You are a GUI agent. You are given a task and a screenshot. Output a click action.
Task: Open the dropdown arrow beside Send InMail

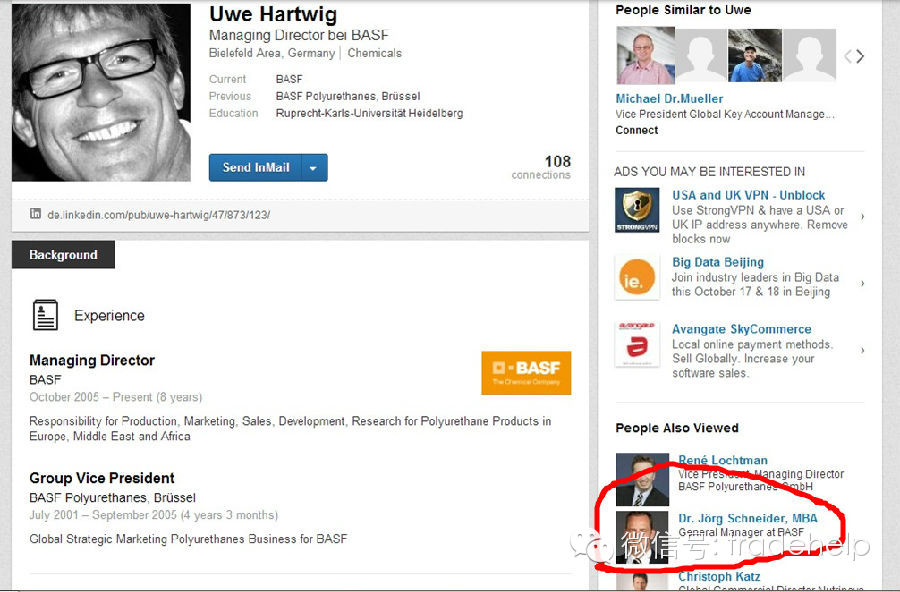click(314, 168)
